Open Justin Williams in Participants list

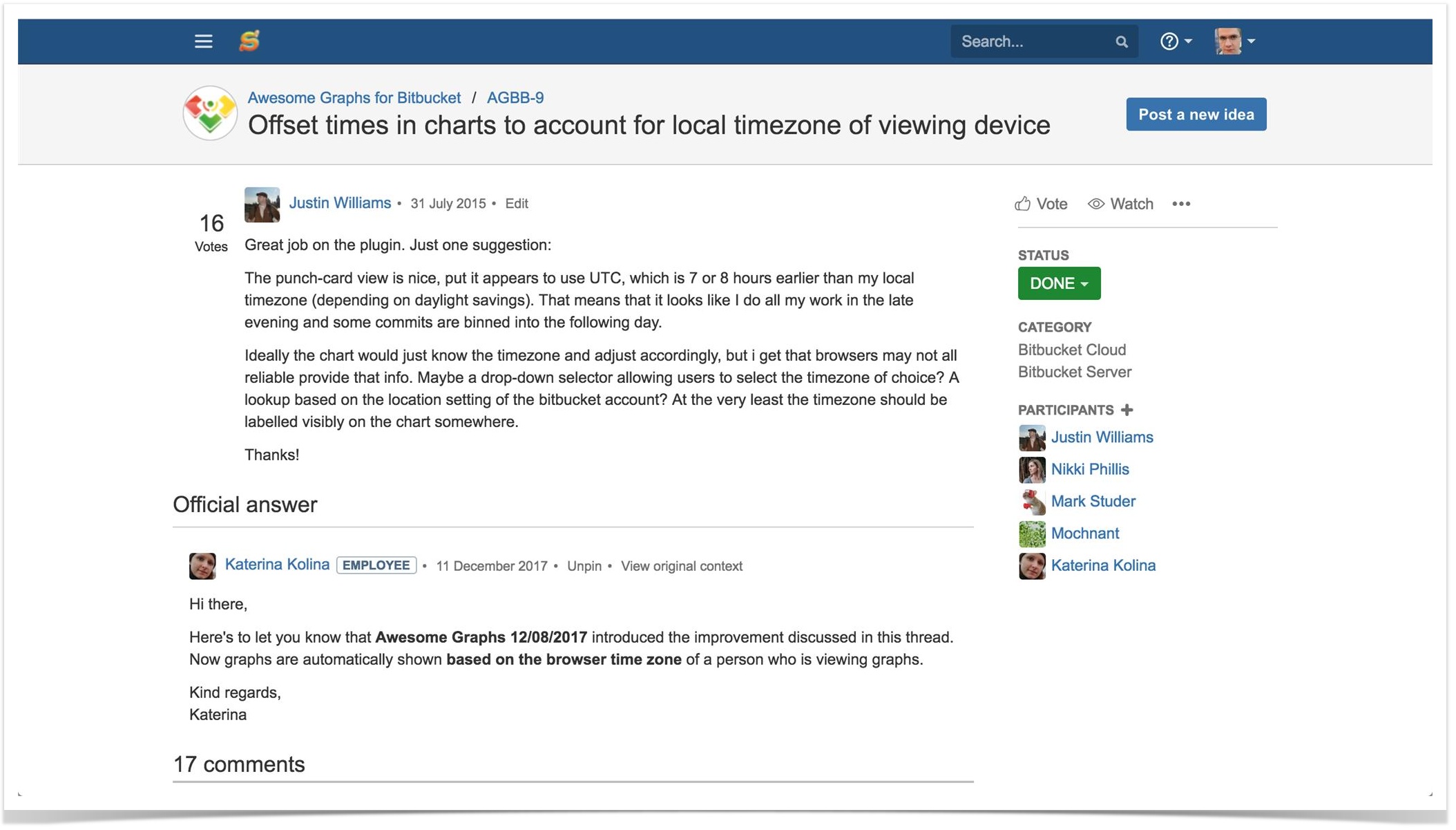click(1102, 437)
